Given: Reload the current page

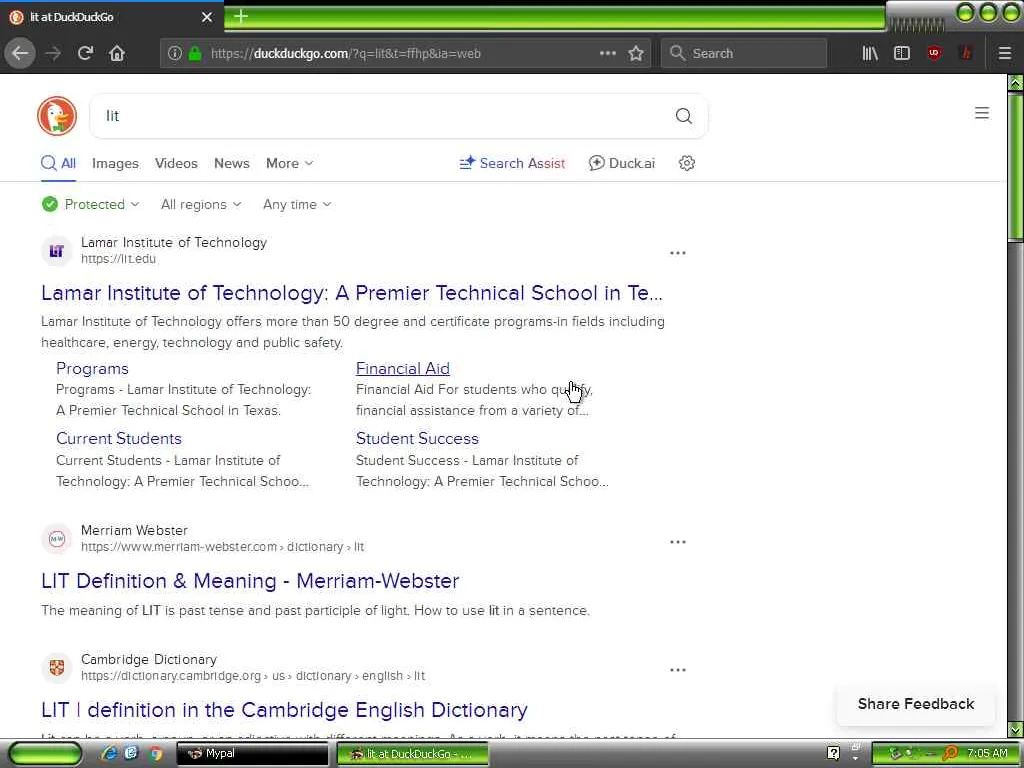Looking at the screenshot, I should pyautogui.click(x=86, y=53).
